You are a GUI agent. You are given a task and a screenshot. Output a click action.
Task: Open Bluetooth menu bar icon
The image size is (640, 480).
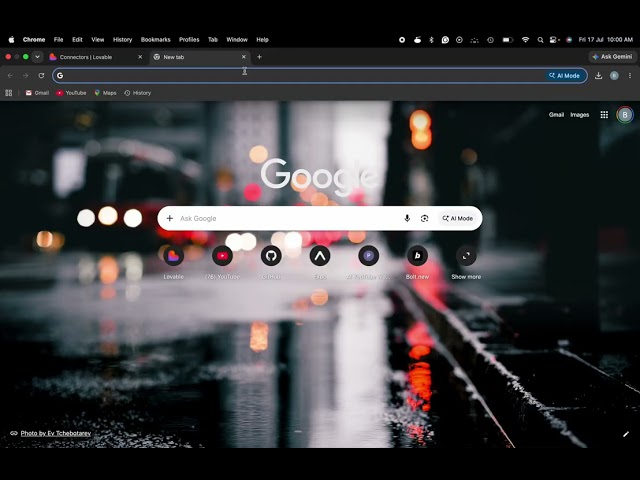pyautogui.click(x=431, y=40)
